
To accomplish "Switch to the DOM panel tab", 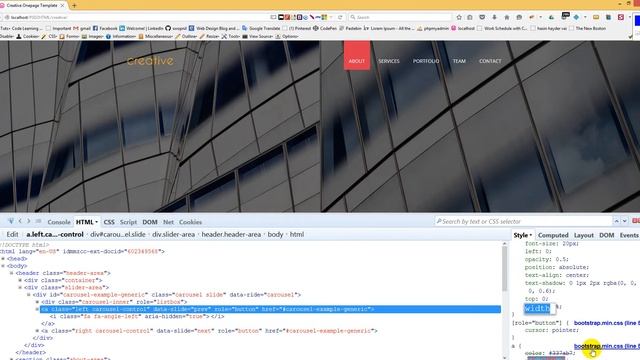I will click(150, 222).
